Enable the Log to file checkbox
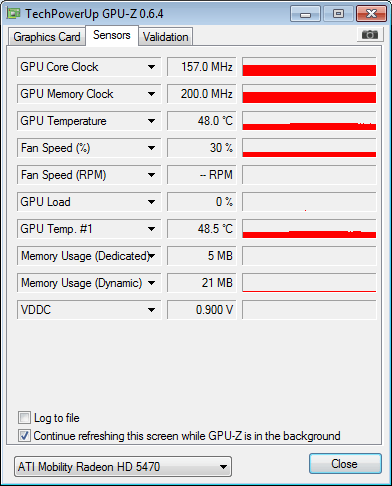 tap(24, 418)
